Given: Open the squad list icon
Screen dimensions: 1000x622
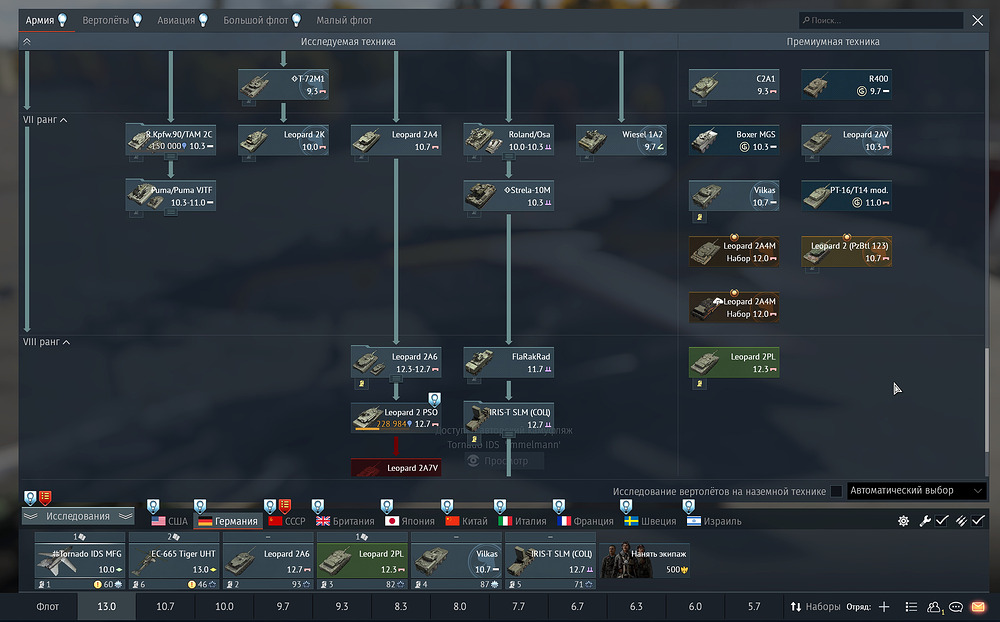Looking at the screenshot, I should coord(911,607).
